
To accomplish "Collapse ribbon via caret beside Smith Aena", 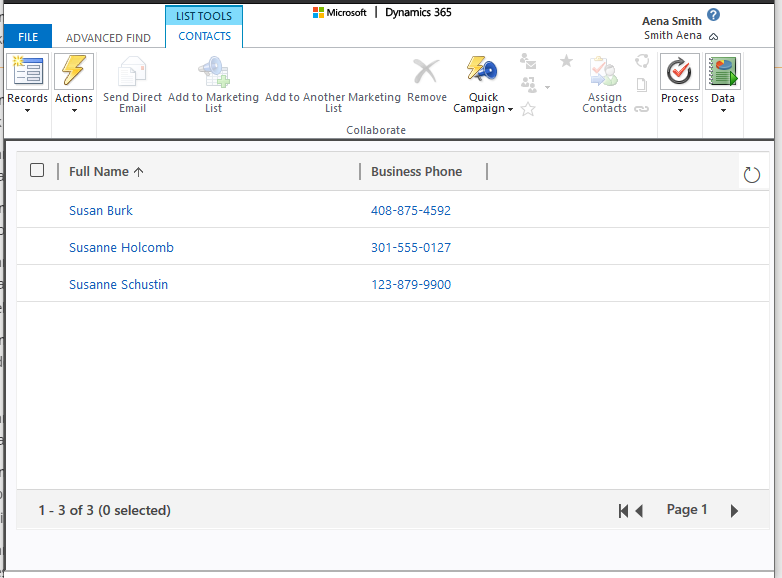I will [714, 36].
